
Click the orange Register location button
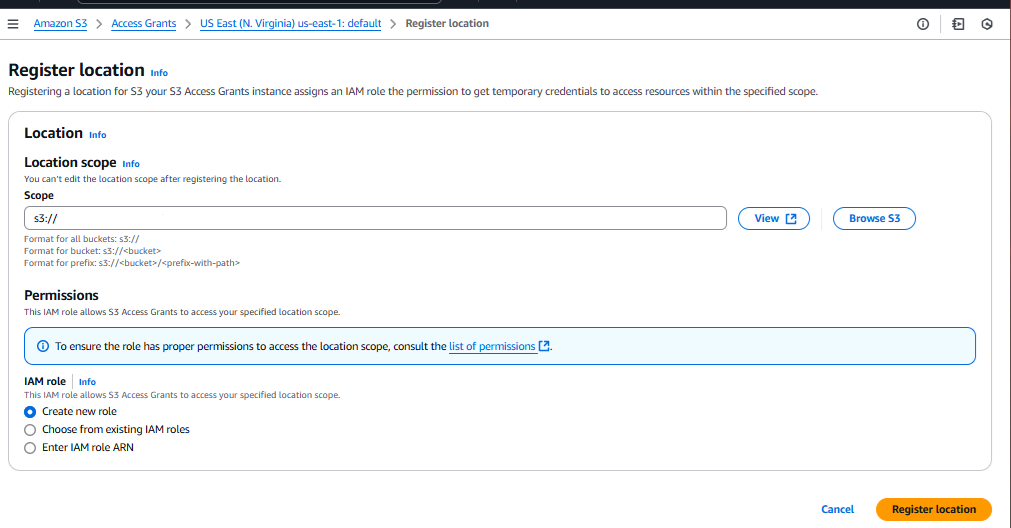pyautogui.click(x=933, y=509)
